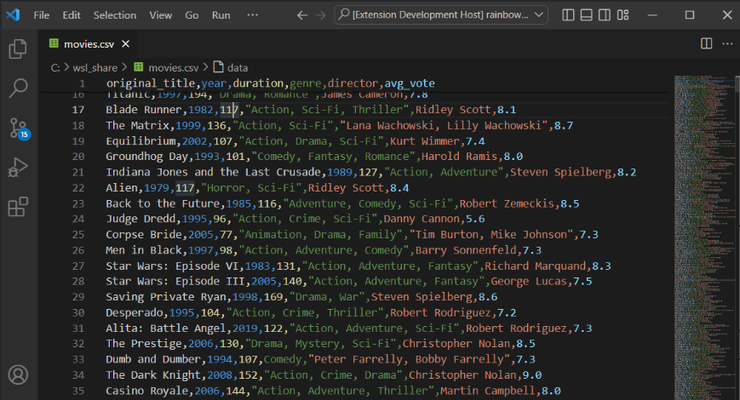Viewport: 740px width, 400px height.
Task: Expand the overflow menu ellipsis in menu bar
Action: [x=252, y=15]
